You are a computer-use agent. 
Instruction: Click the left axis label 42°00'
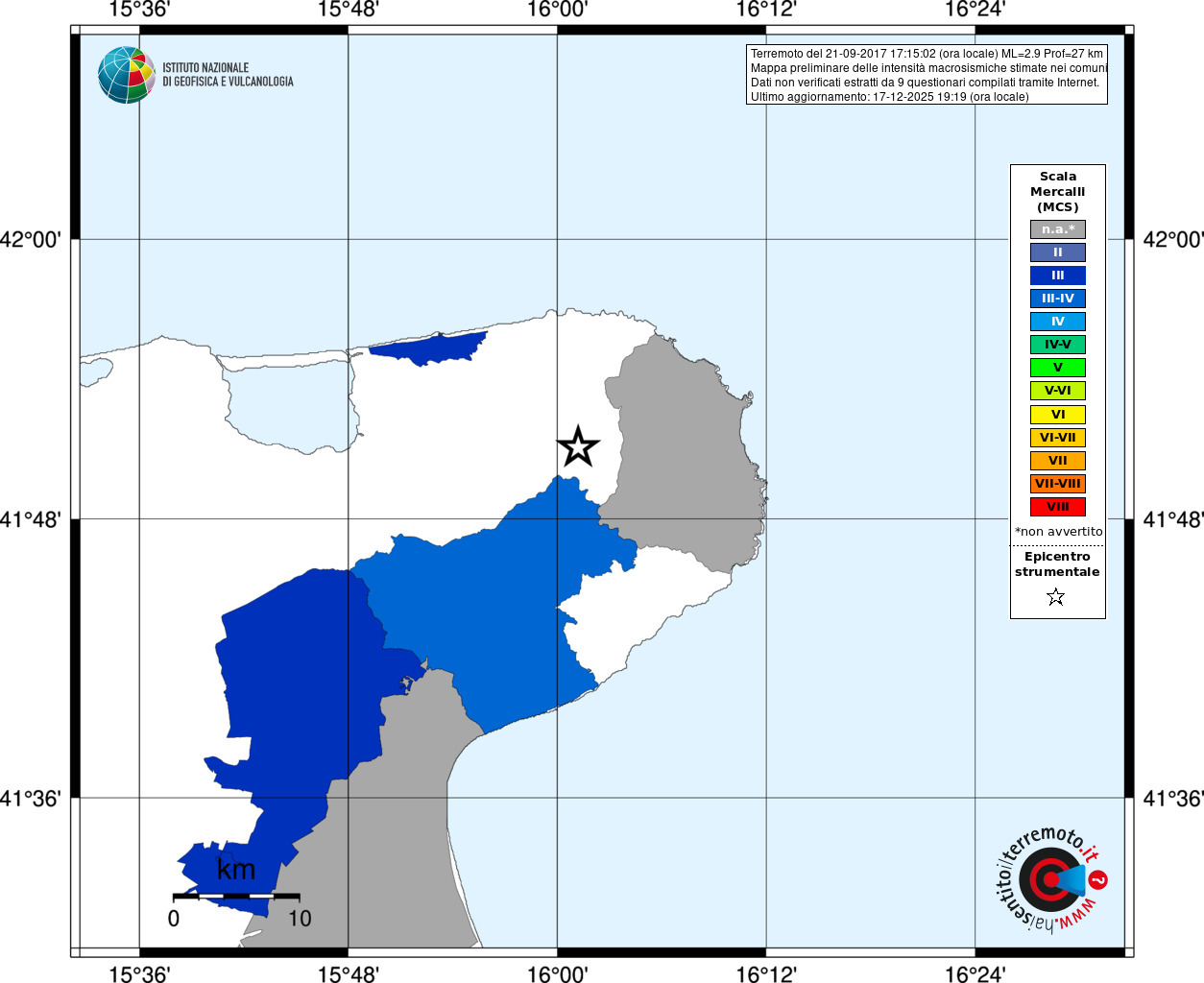tap(31, 239)
